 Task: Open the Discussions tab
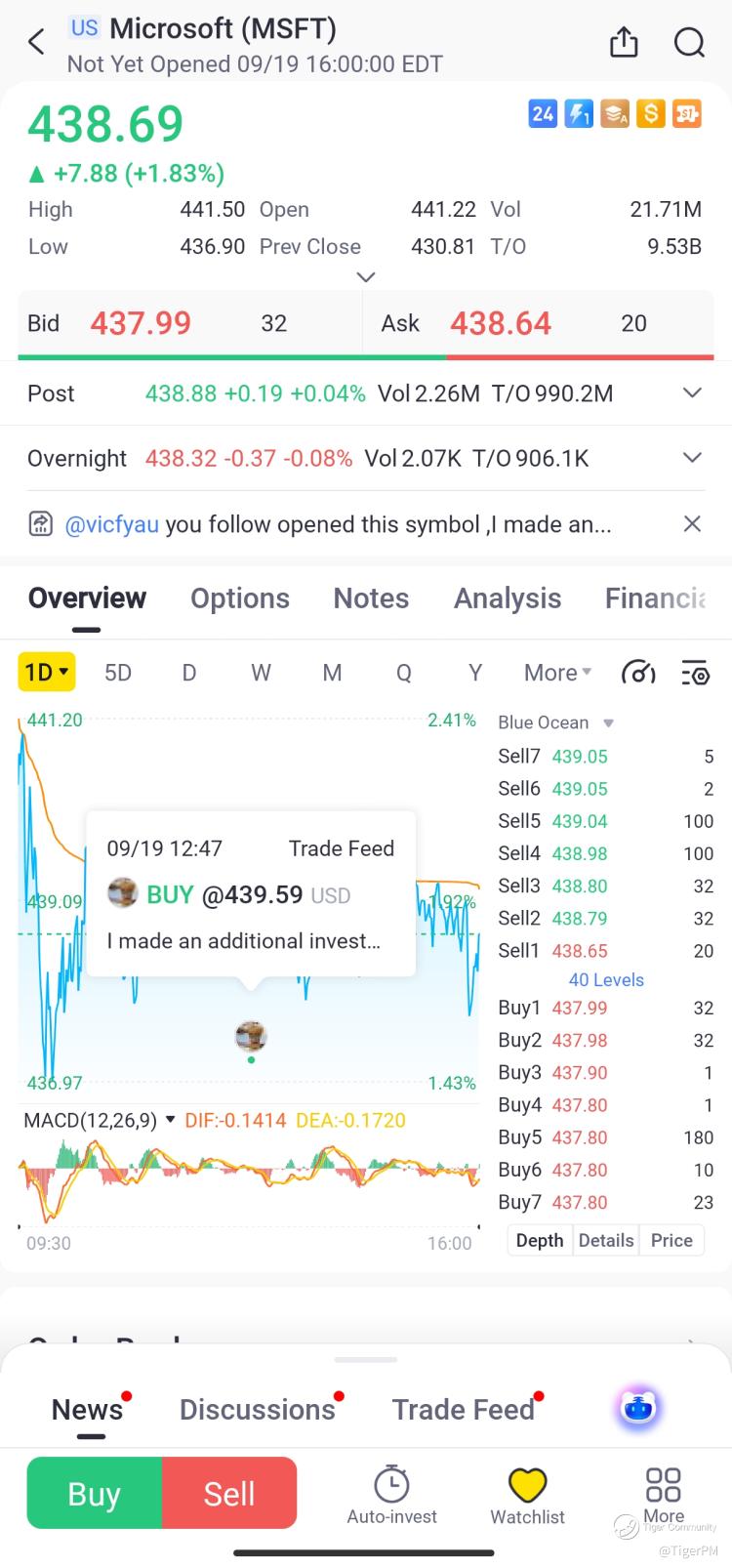[258, 1410]
